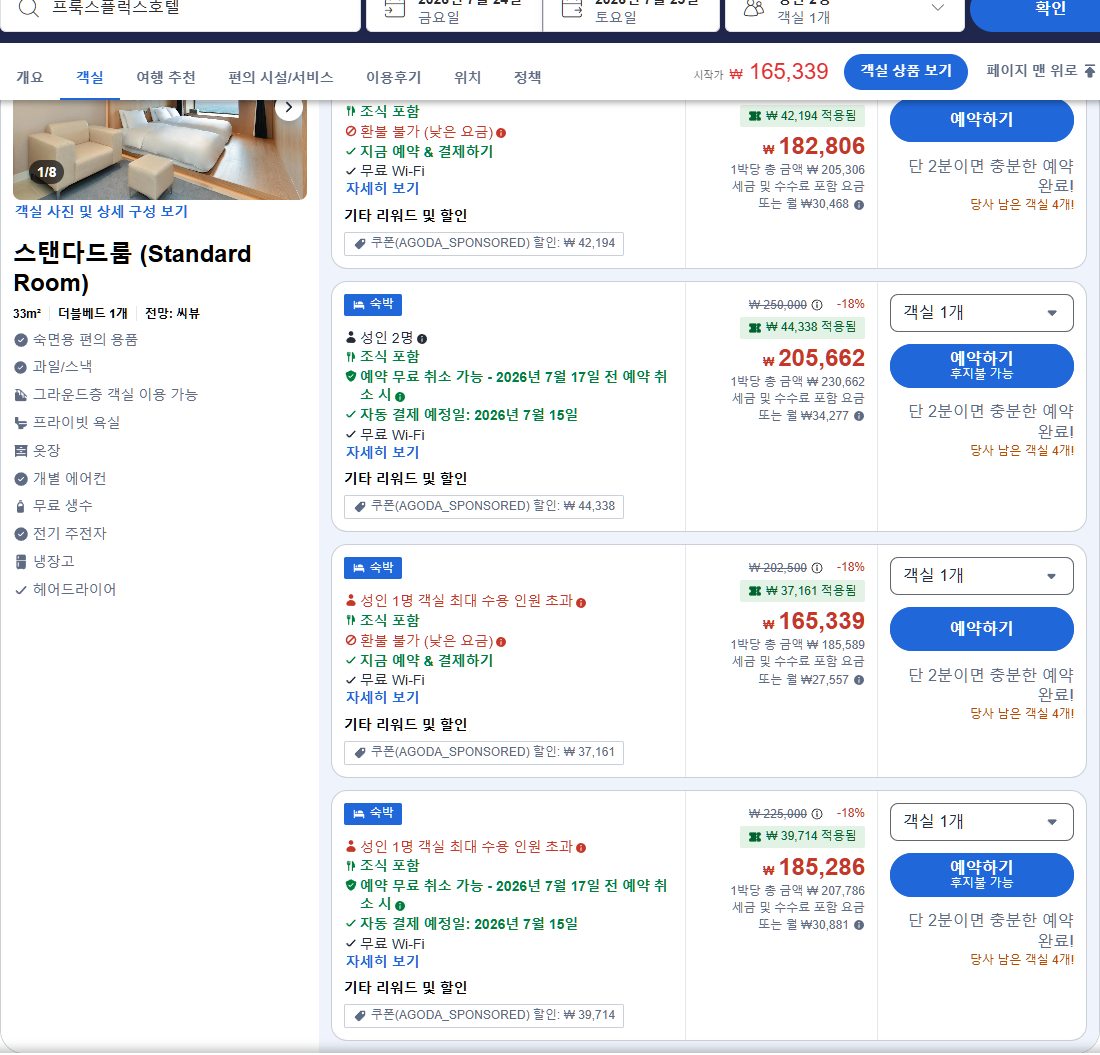
Task: Go to the 위치 tab
Action: 467,77
